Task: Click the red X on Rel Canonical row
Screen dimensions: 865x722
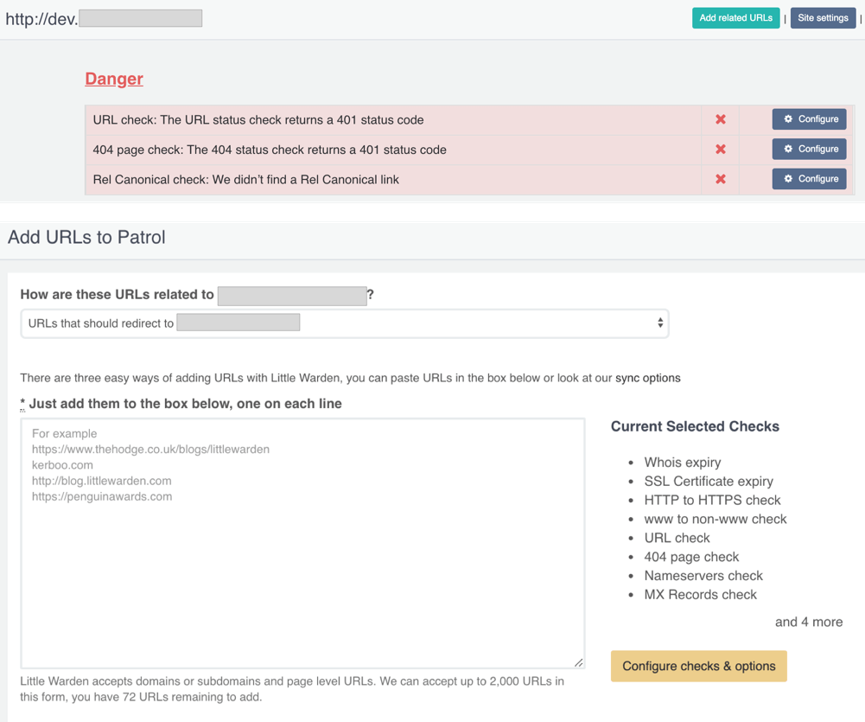Action: pyautogui.click(x=720, y=179)
